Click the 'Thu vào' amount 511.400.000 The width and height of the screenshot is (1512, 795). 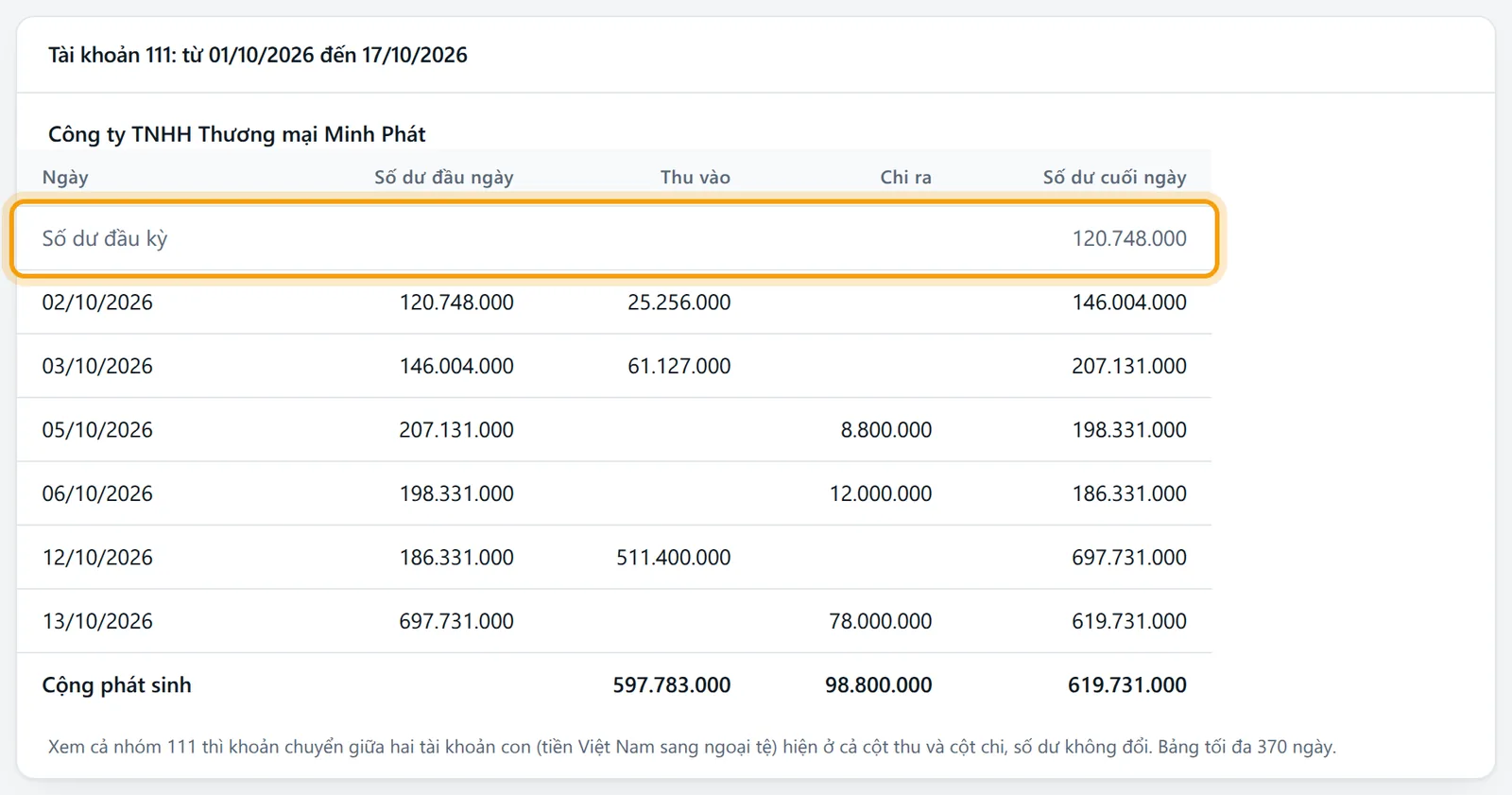(x=674, y=558)
